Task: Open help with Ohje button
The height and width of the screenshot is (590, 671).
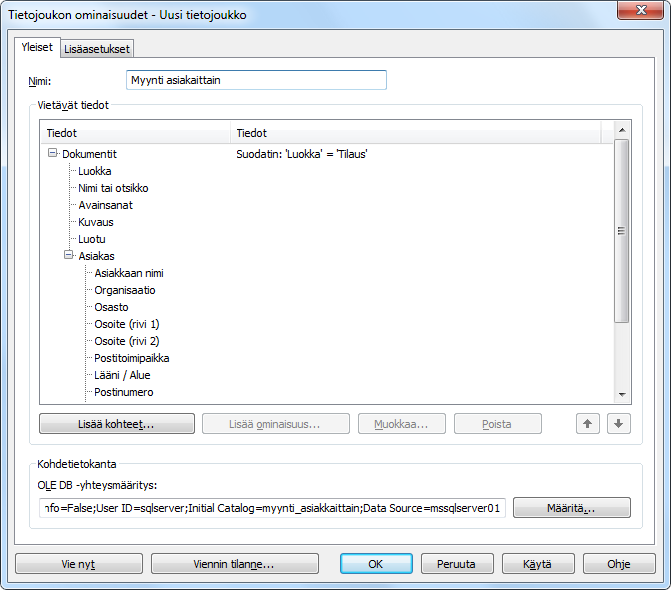Action: [619, 563]
